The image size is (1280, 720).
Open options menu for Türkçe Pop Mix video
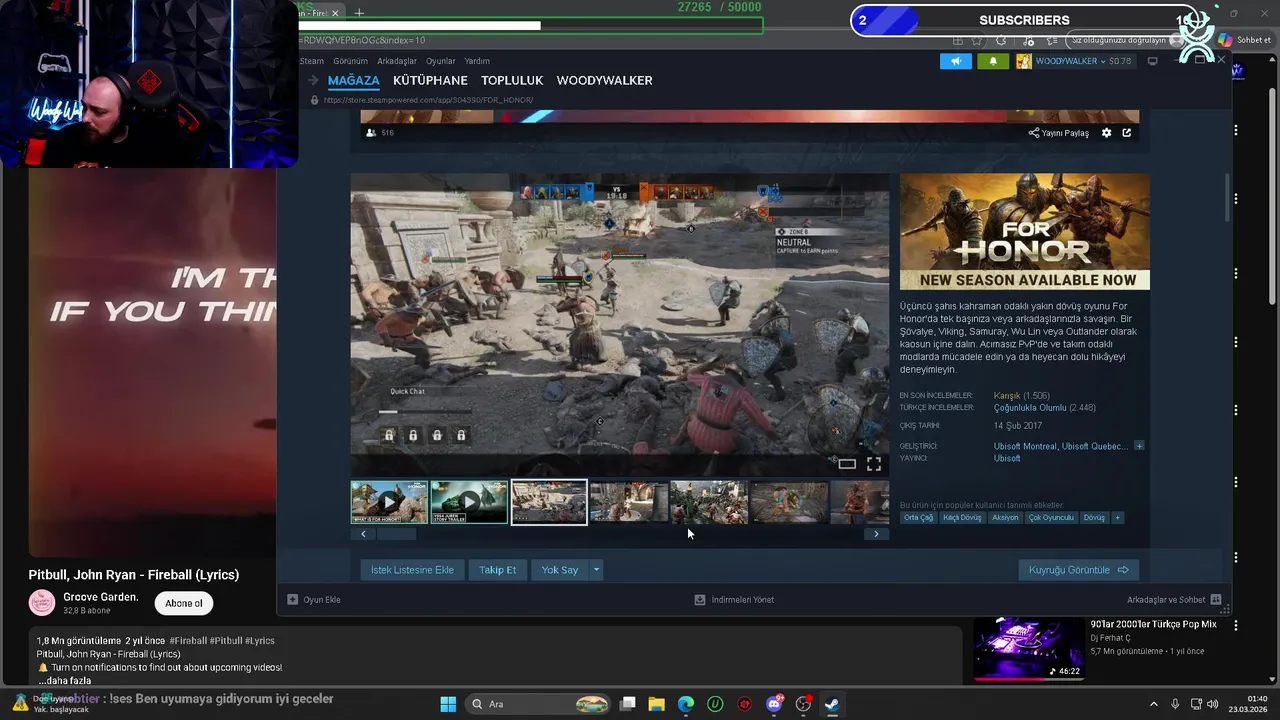pos(1236,625)
